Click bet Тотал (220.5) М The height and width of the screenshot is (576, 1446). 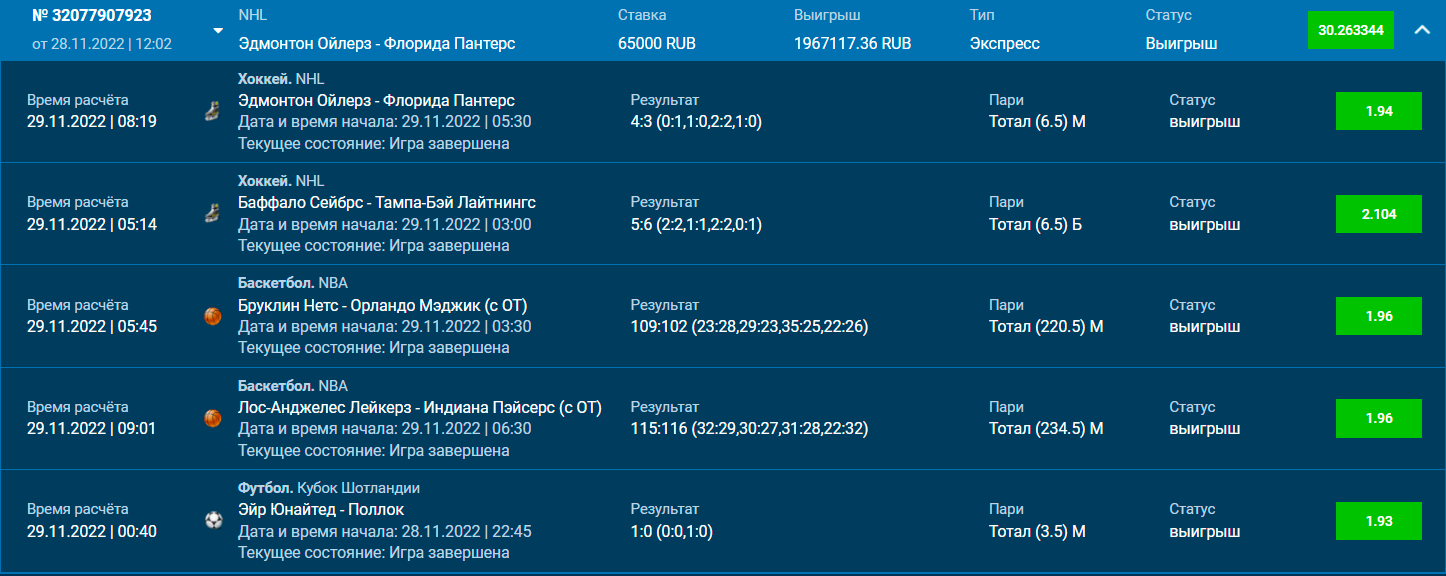click(1046, 326)
